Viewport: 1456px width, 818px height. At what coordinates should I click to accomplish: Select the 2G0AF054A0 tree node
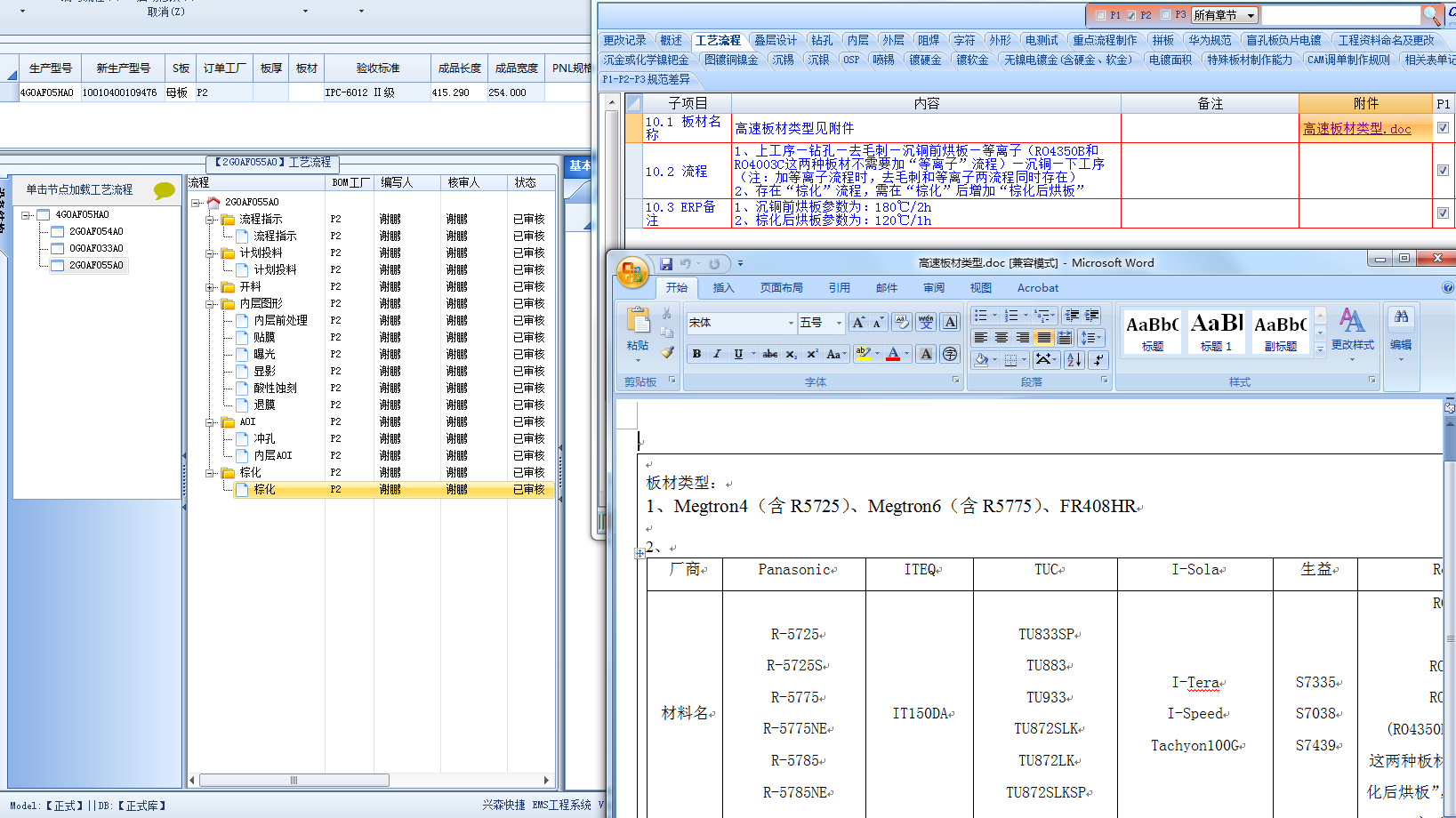[x=96, y=231]
